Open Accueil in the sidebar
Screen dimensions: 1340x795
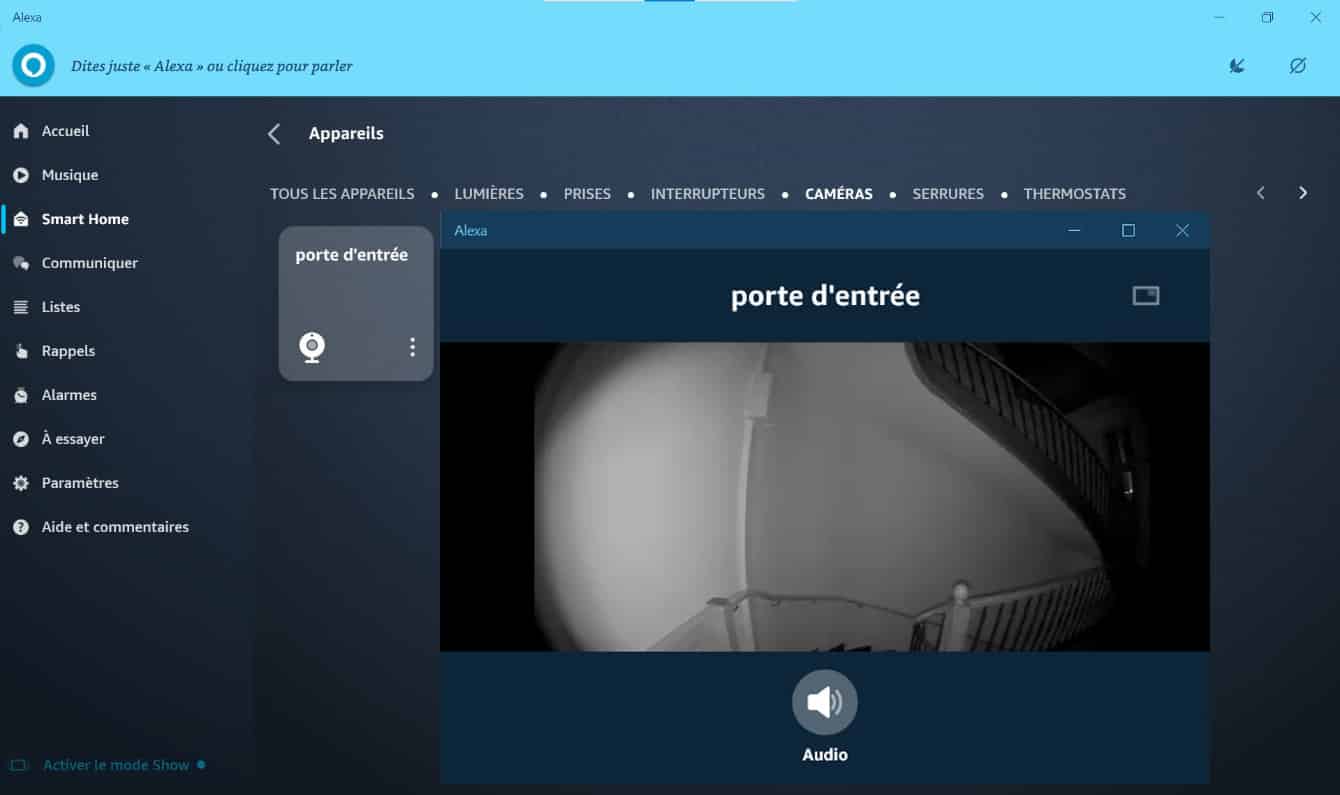(x=65, y=131)
